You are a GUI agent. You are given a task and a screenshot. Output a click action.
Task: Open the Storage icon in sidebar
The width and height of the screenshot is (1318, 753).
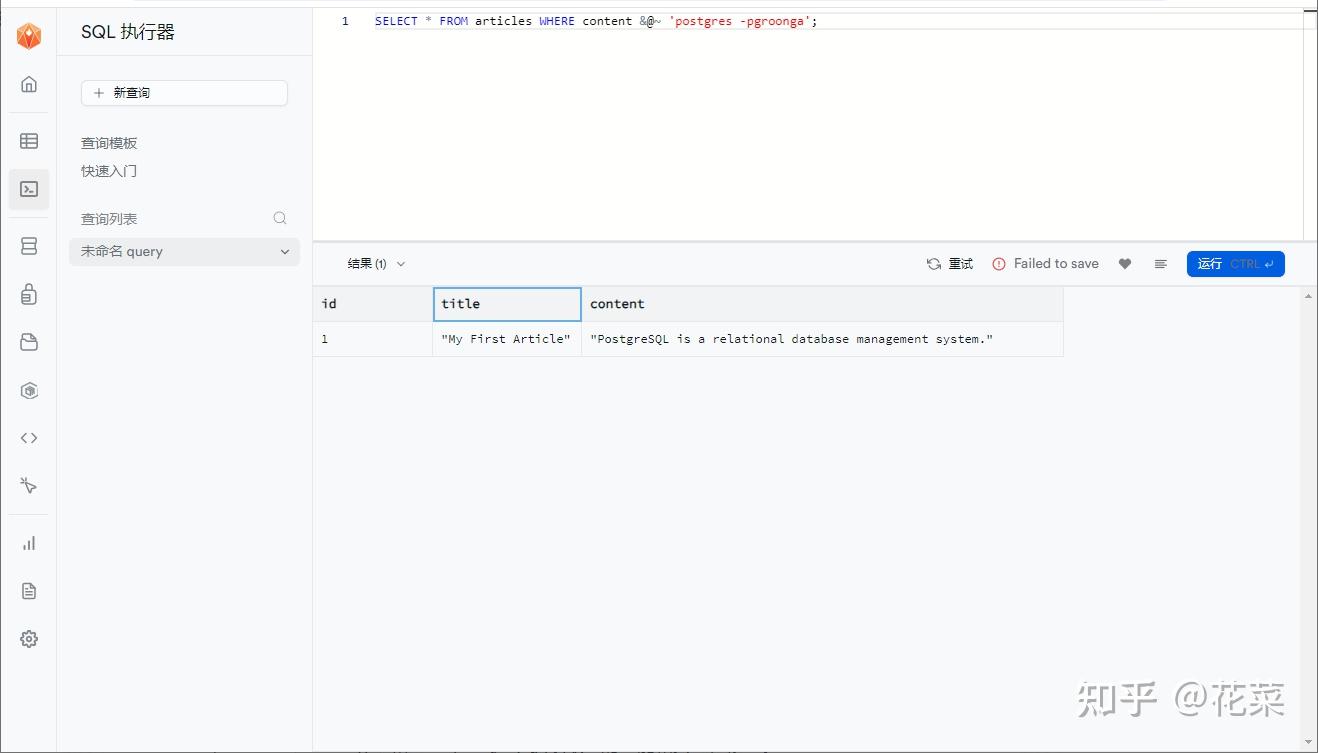coord(29,342)
